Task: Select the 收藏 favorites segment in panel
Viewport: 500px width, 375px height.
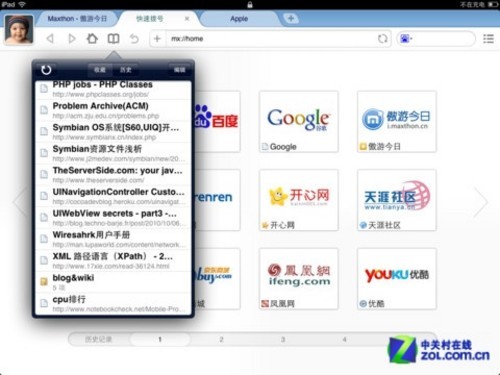Action: (x=100, y=70)
